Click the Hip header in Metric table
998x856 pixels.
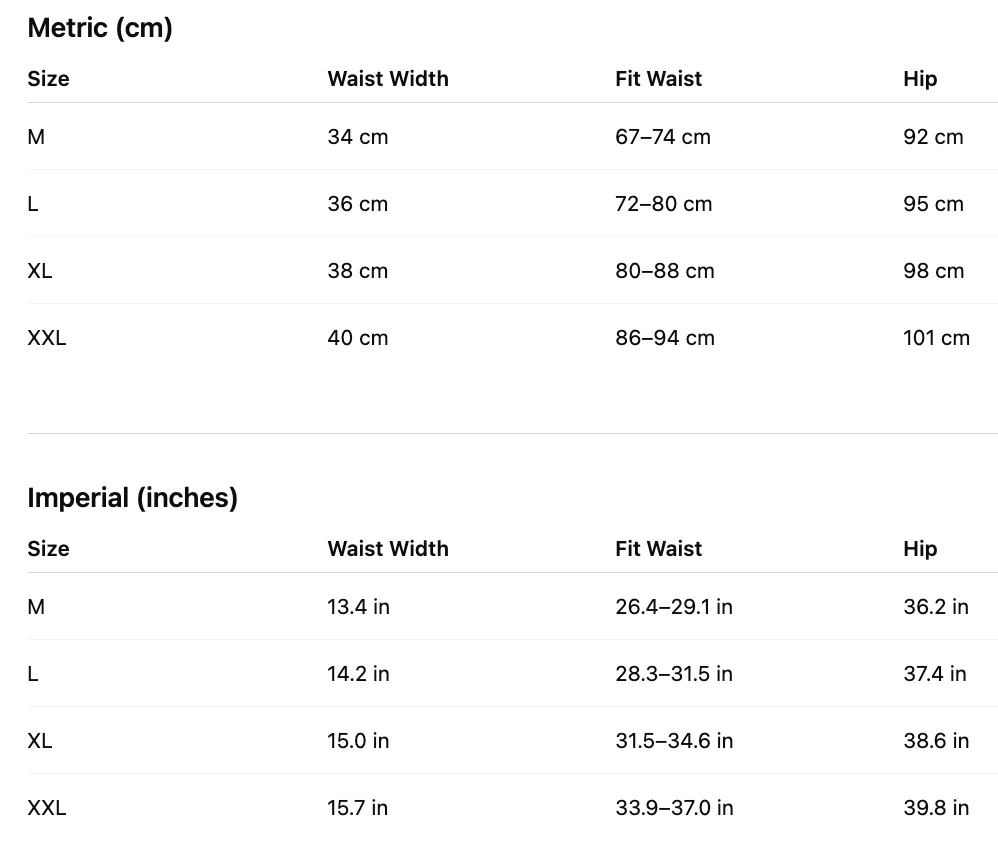920,79
